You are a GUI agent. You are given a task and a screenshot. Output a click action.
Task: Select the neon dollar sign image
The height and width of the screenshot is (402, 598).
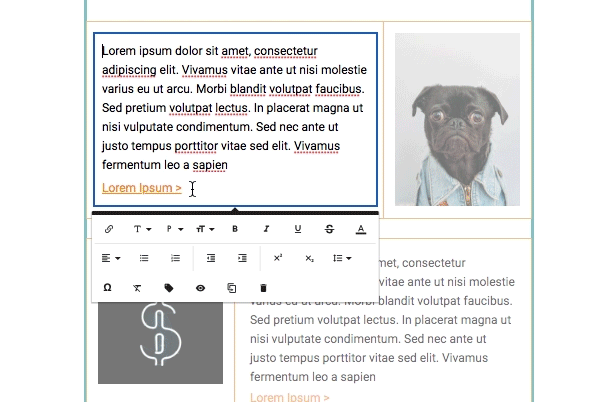pos(161,343)
